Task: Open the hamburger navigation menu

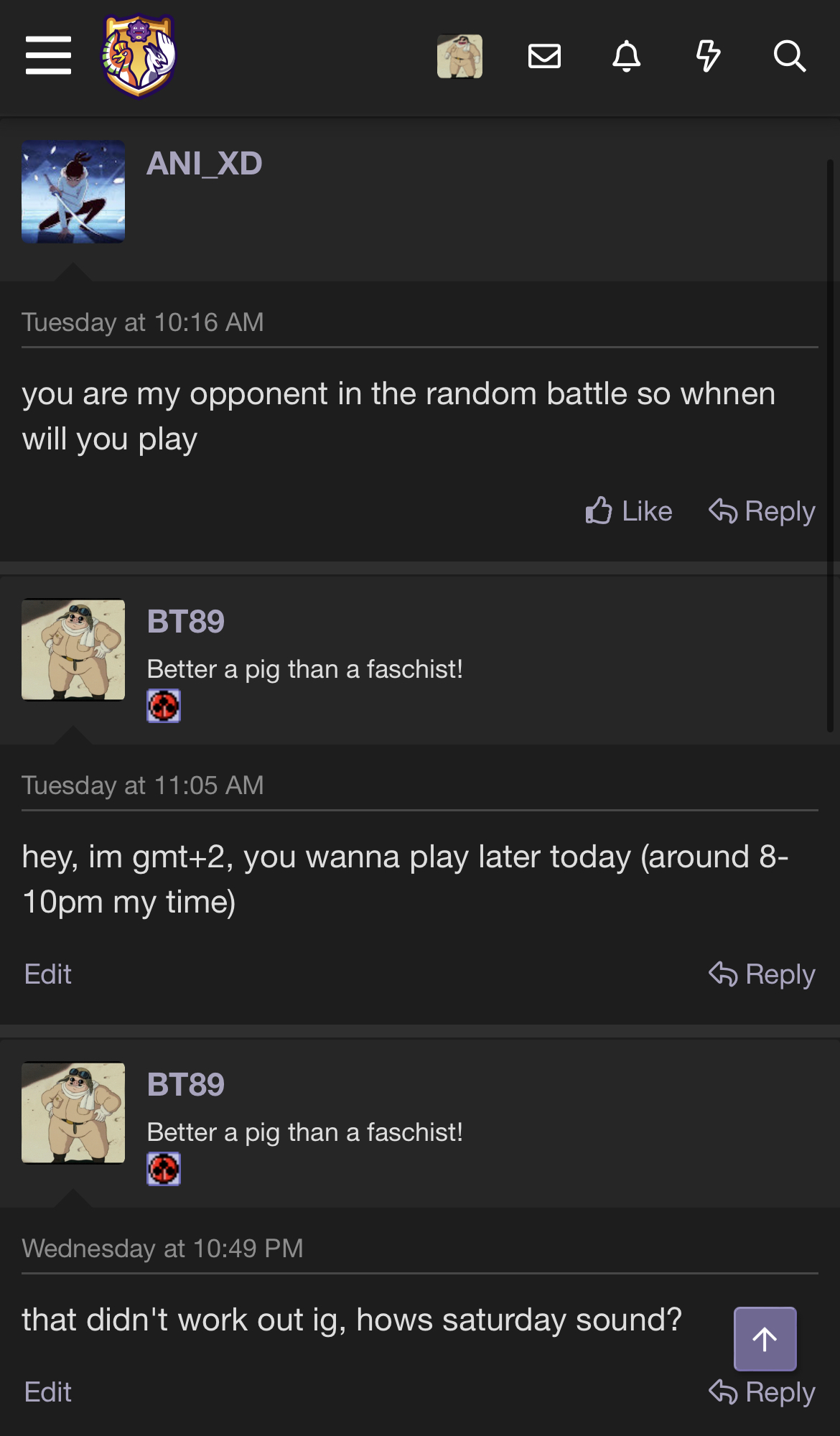Action: tap(48, 55)
